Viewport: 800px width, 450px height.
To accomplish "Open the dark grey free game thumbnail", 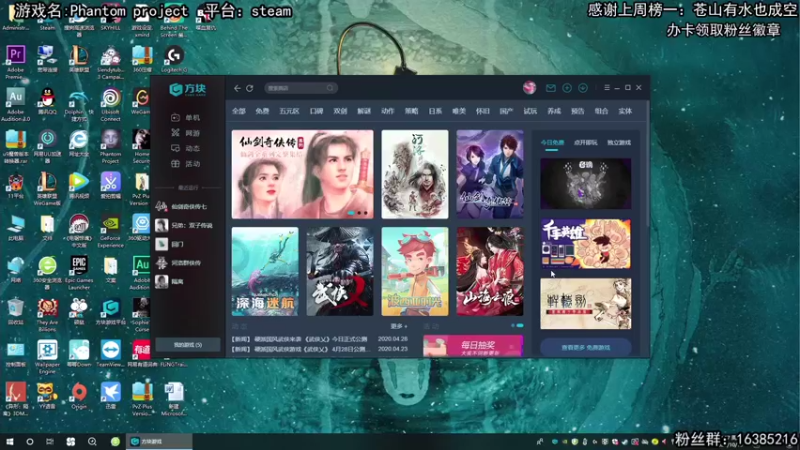I will click(586, 184).
